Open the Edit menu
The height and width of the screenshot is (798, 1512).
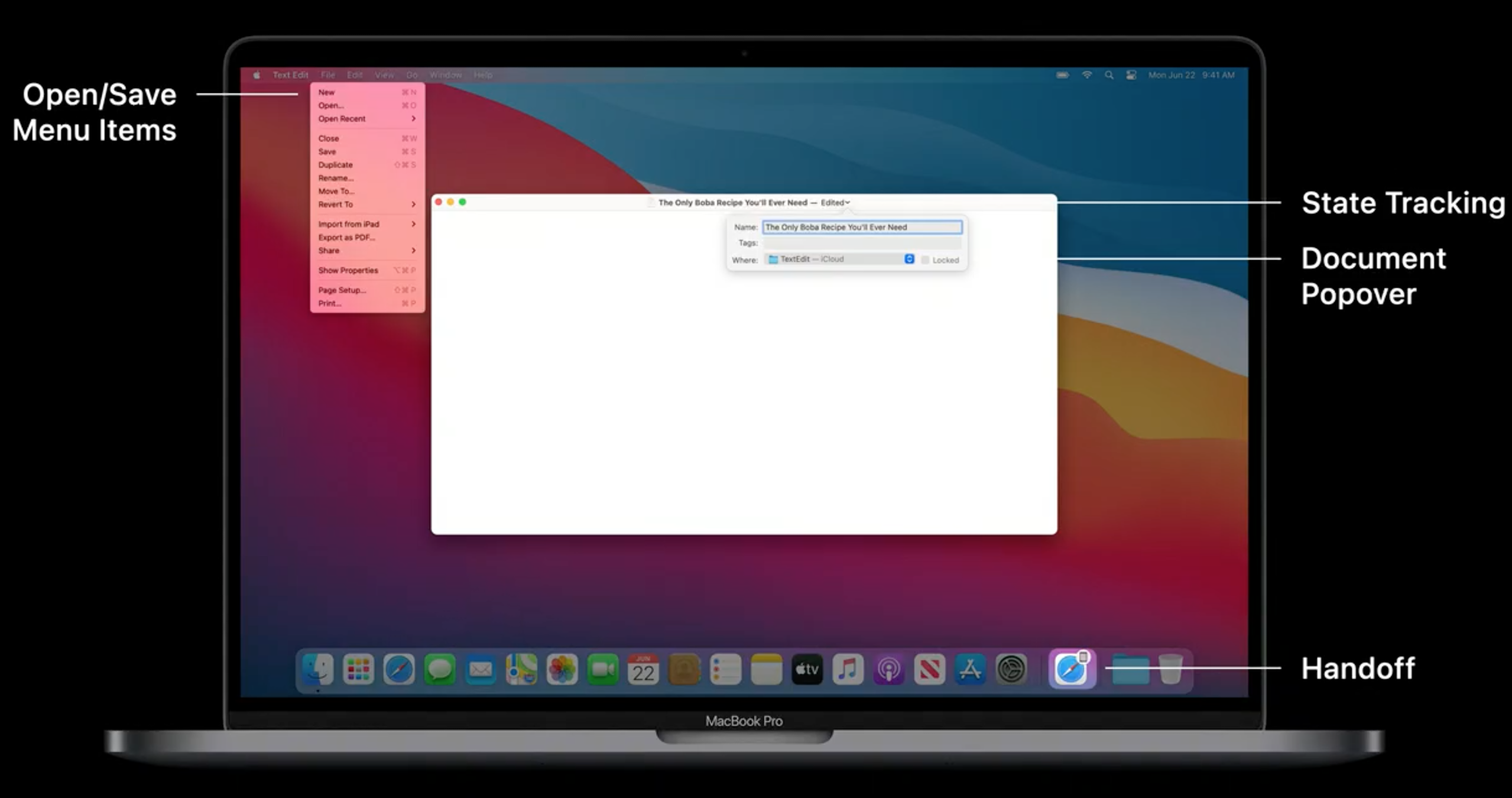click(355, 75)
